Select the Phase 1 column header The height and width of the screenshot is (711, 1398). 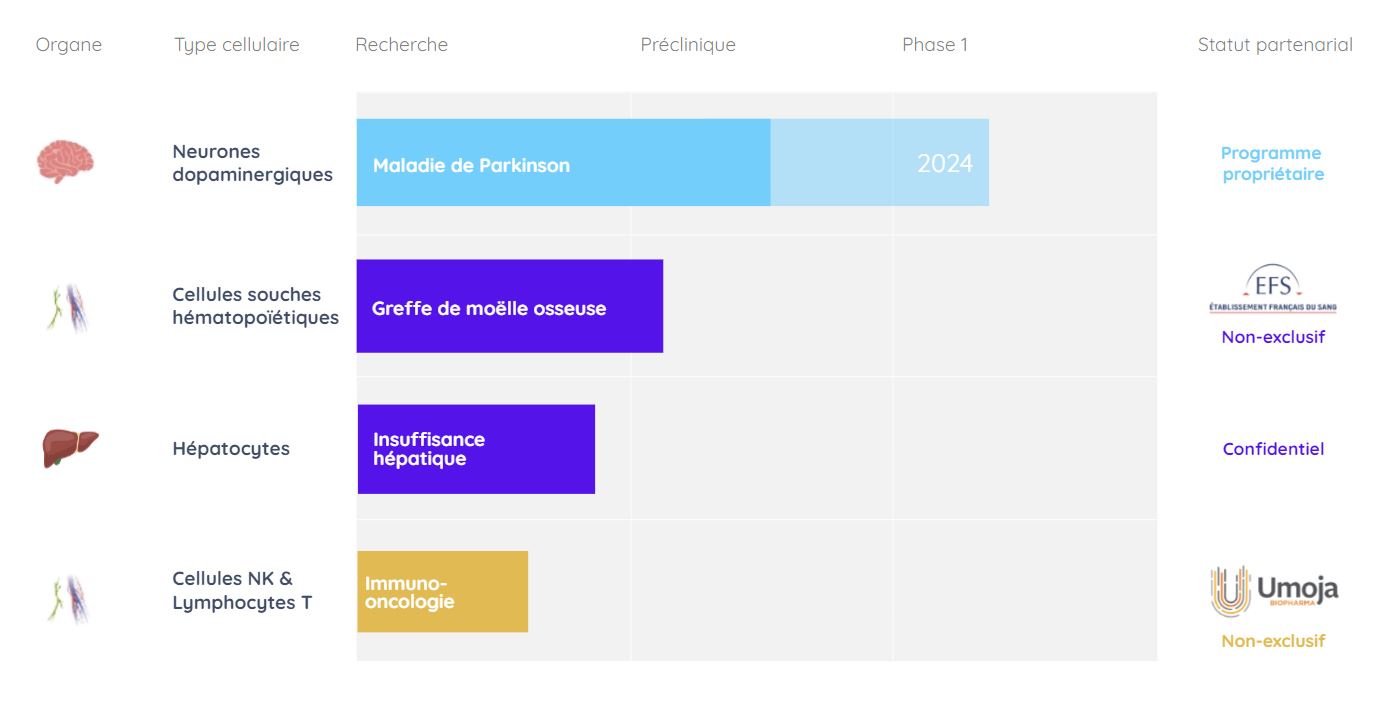[935, 45]
